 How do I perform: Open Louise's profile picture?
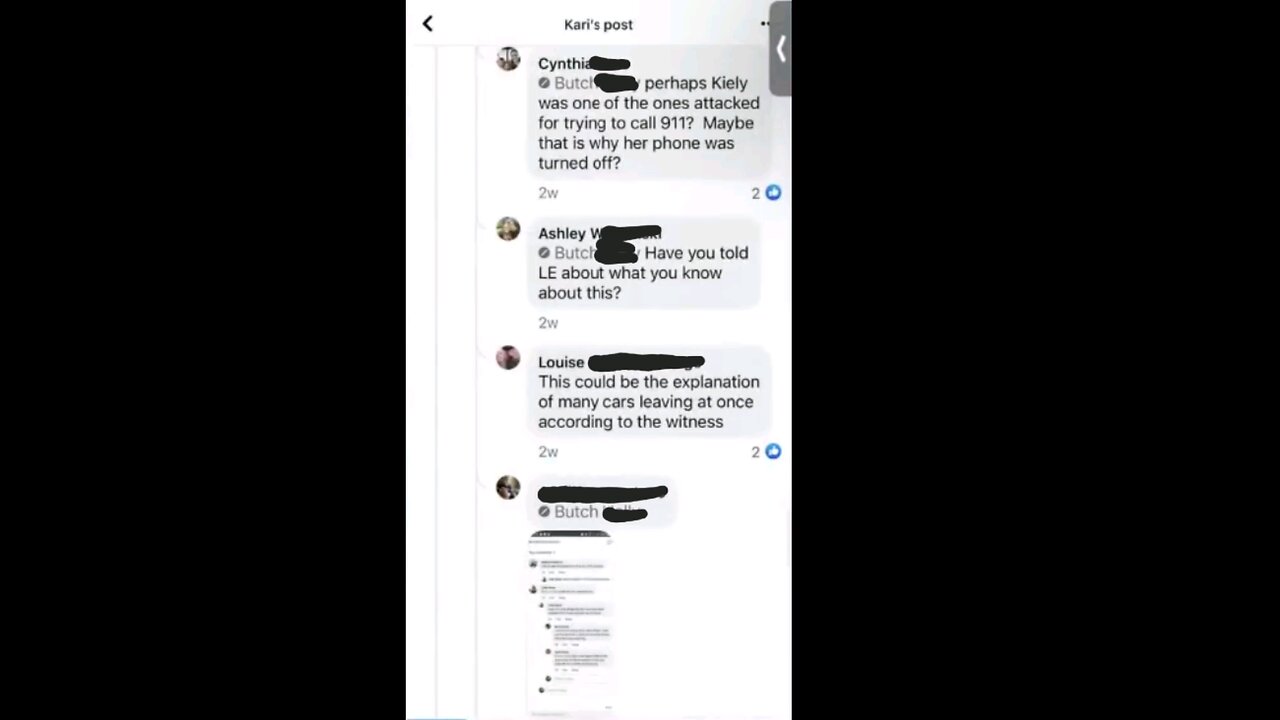pyautogui.click(x=508, y=358)
